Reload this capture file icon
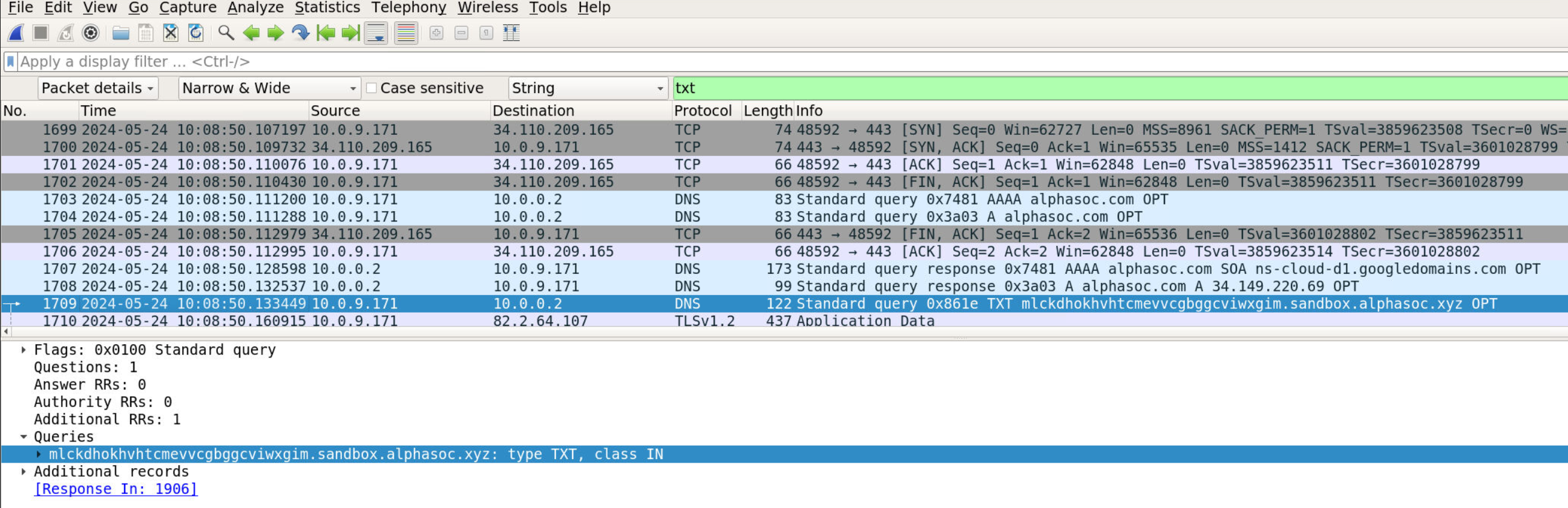Image resolution: width=1568 pixels, height=508 pixels. point(195,33)
